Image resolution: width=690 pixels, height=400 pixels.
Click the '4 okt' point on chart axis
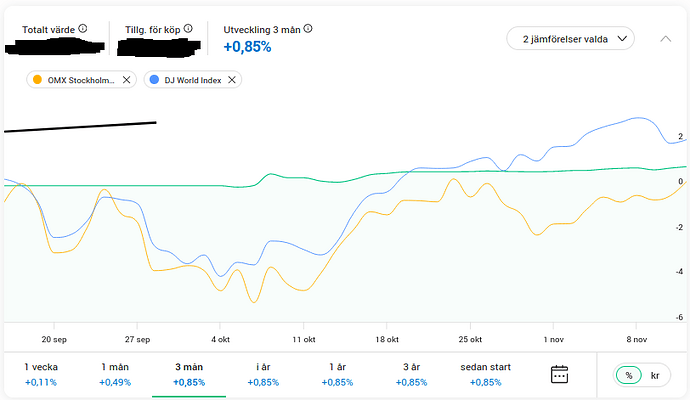221,338
